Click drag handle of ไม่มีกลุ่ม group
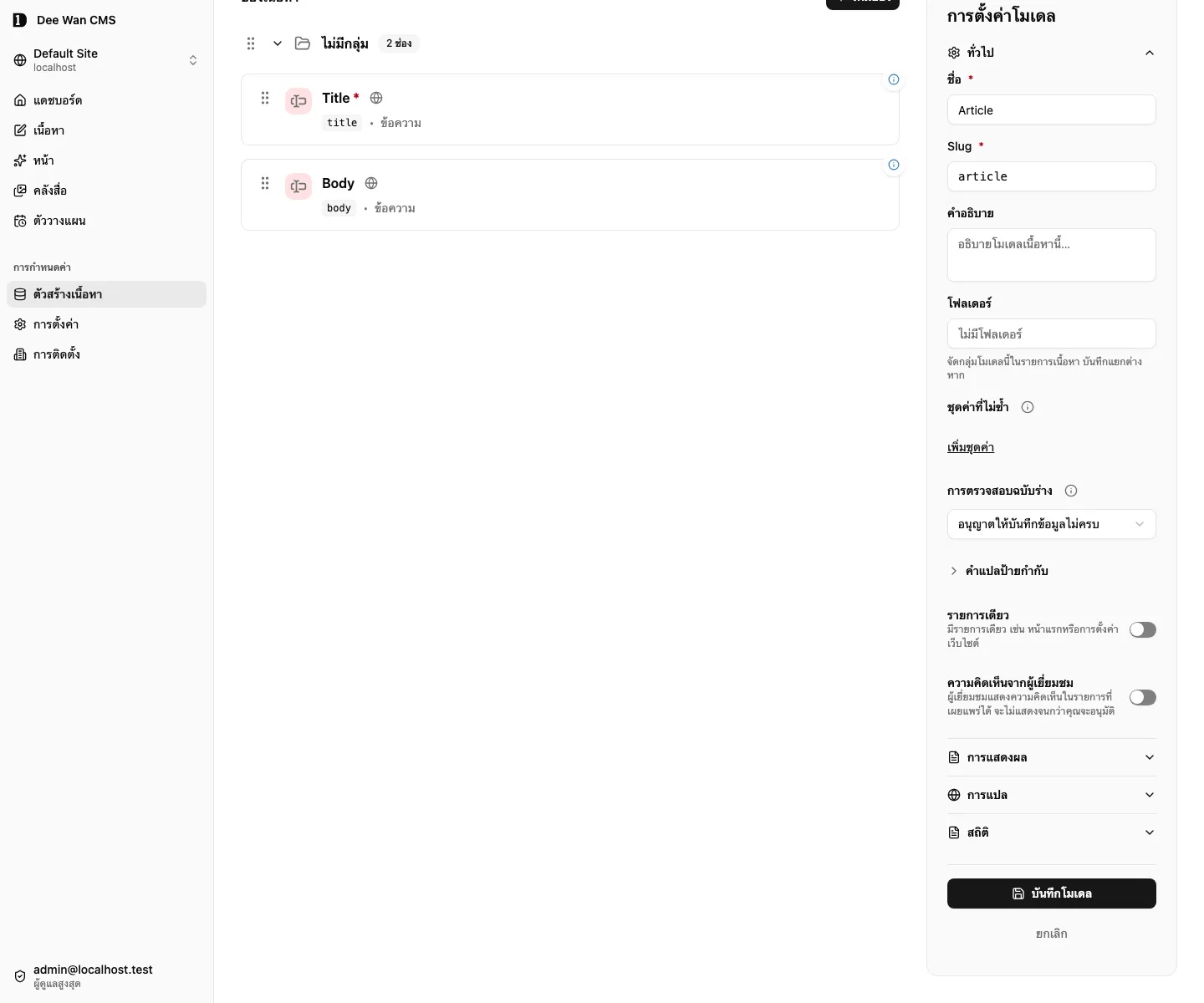 click(251, 43)
